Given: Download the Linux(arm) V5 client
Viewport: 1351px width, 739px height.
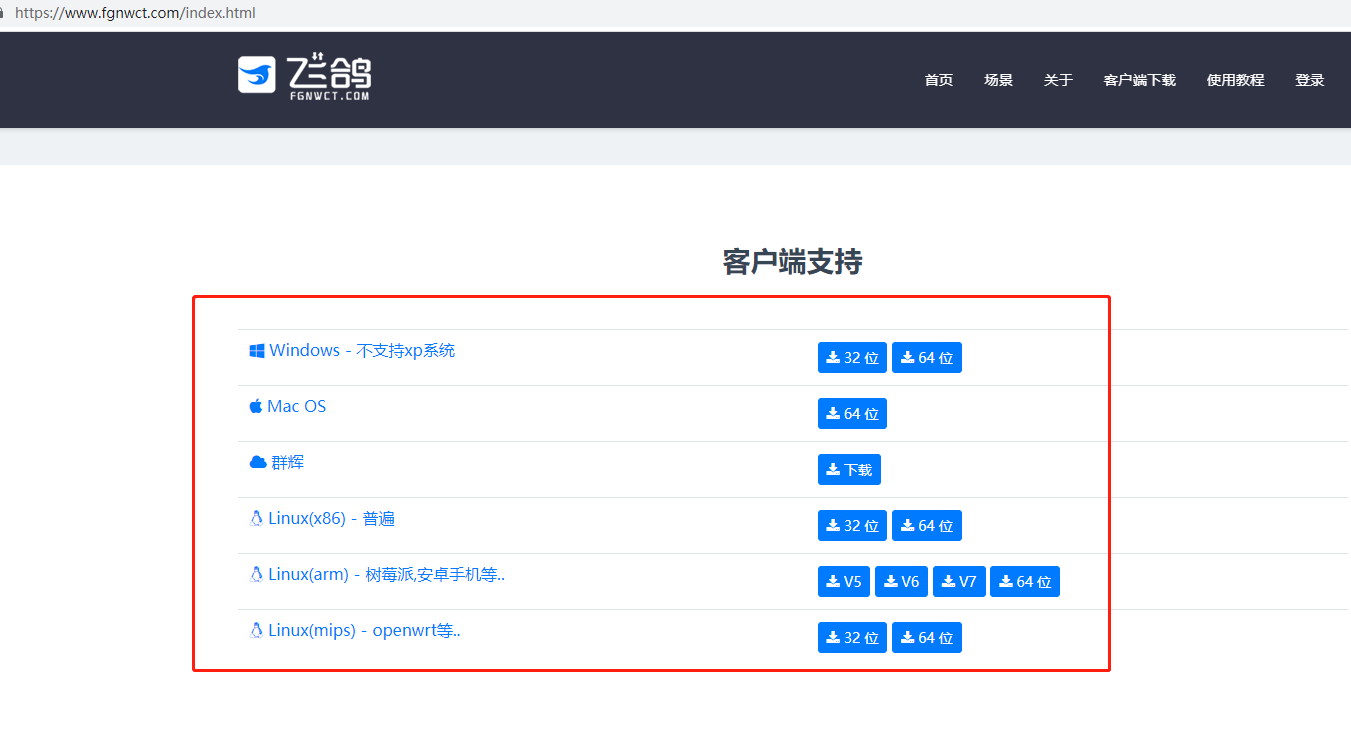Looking at the screenshot, I should (x=844, y=582).
